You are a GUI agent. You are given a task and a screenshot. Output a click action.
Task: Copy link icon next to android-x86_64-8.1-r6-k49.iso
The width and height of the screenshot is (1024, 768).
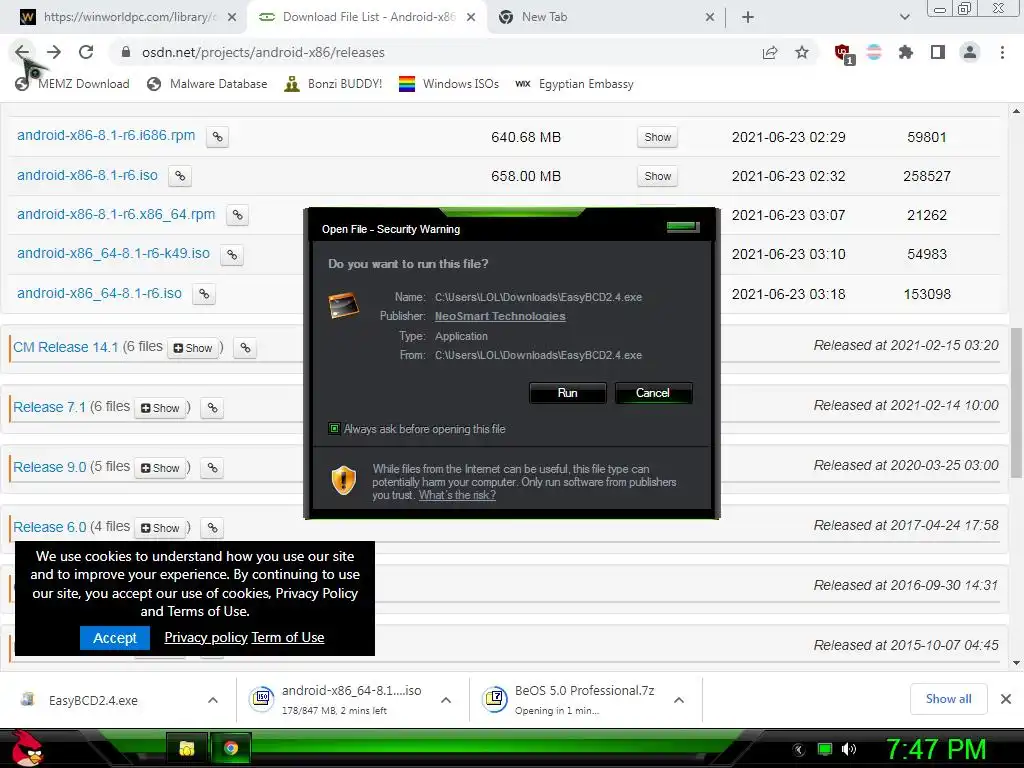click(232, 255)
